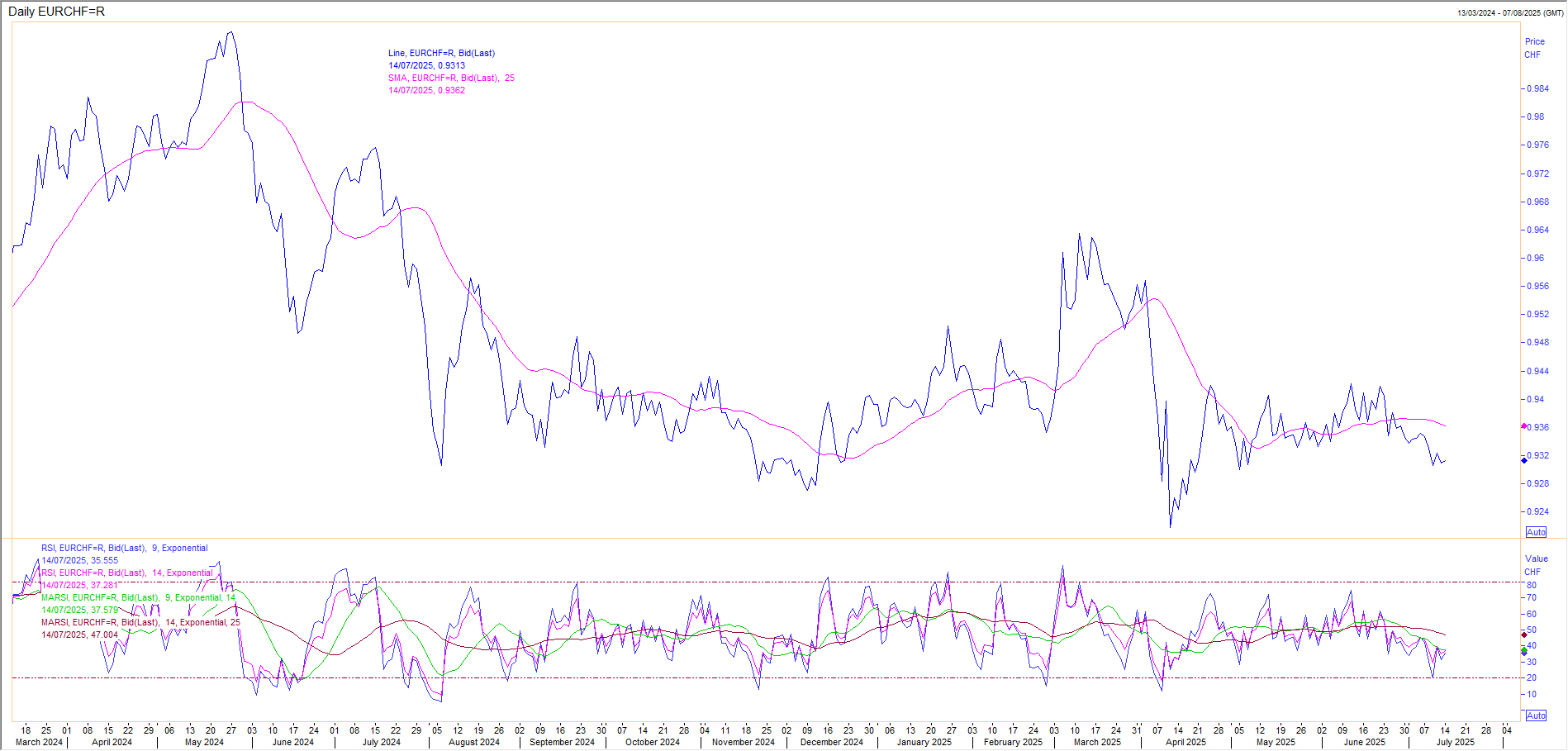Select the RSI 9 Exponential legend entry
This screenshot has height=751, width=1568.
(x=125, y=548)
